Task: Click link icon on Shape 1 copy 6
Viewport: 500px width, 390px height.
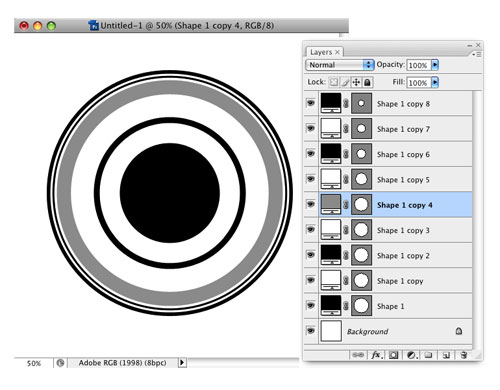Action: [346, 154]
